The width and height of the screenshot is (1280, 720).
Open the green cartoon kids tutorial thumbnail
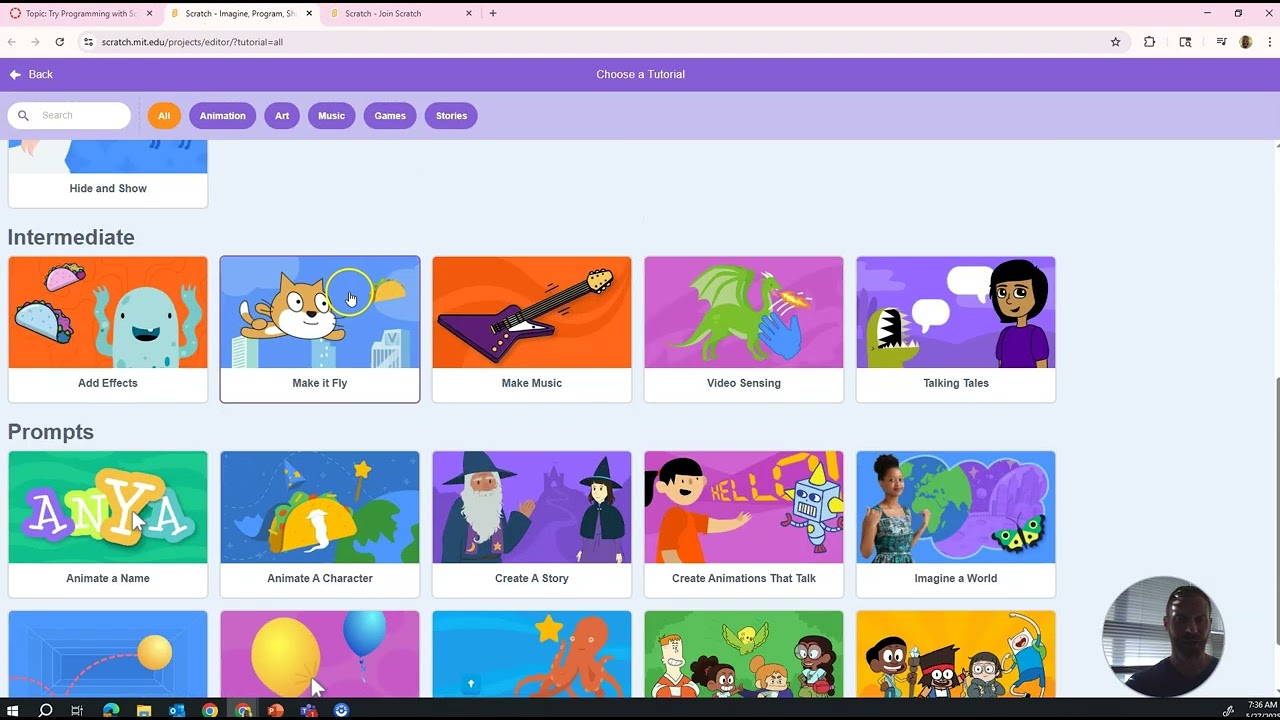coord(744,654)
